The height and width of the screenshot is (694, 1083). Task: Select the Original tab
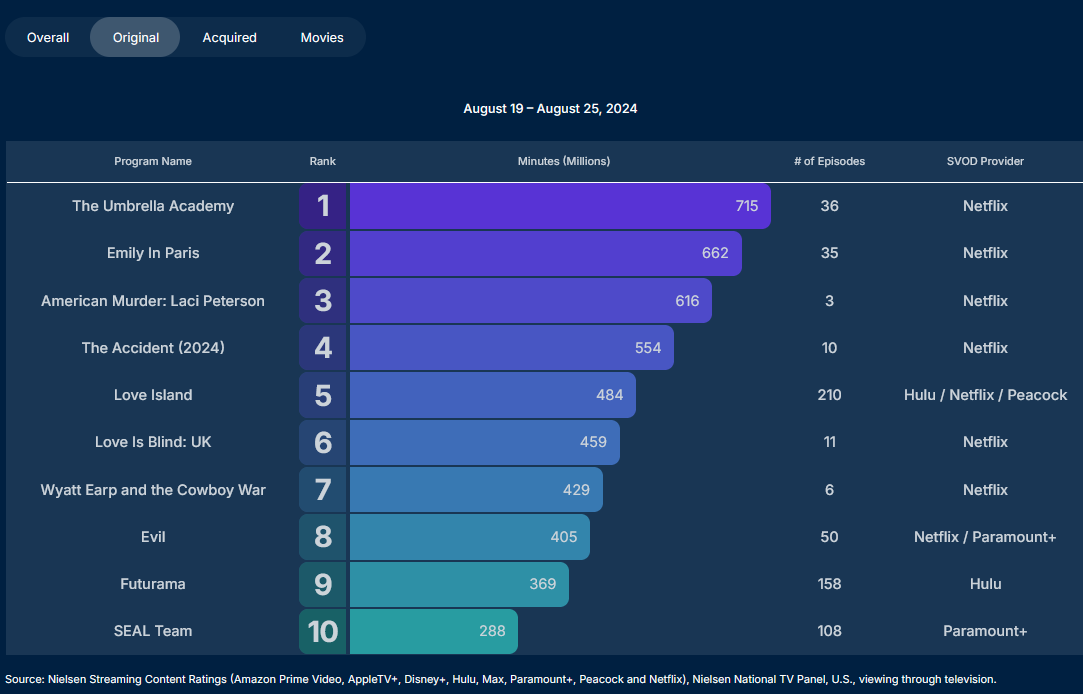(136, 38)
